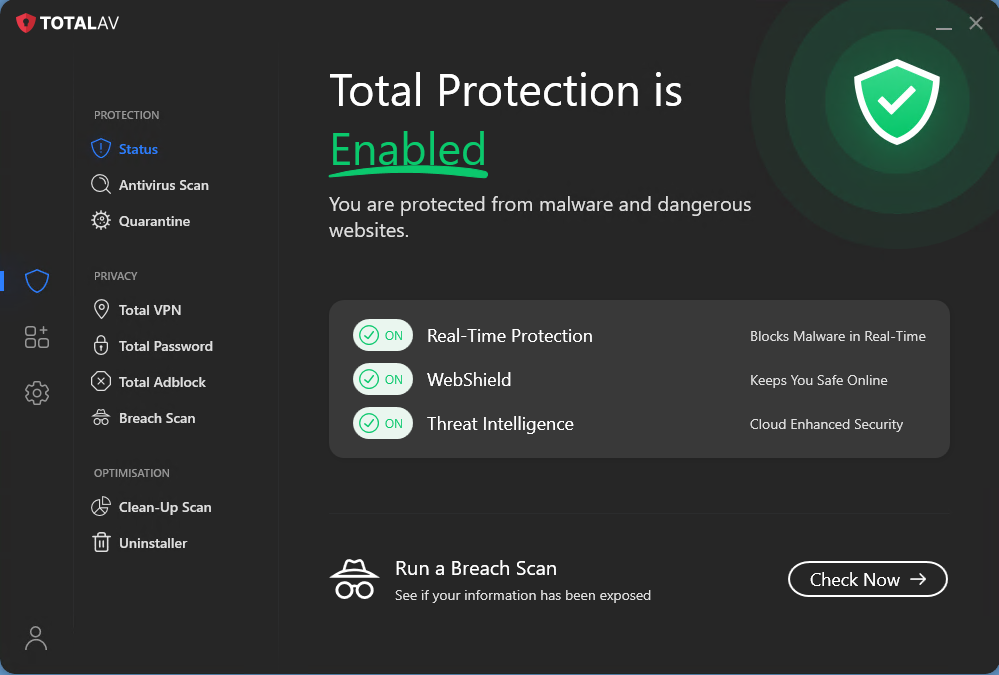This screenshot has height=675, width=999.
Task: Open the shield protection section in left rail
Action: tap(37, 281)
